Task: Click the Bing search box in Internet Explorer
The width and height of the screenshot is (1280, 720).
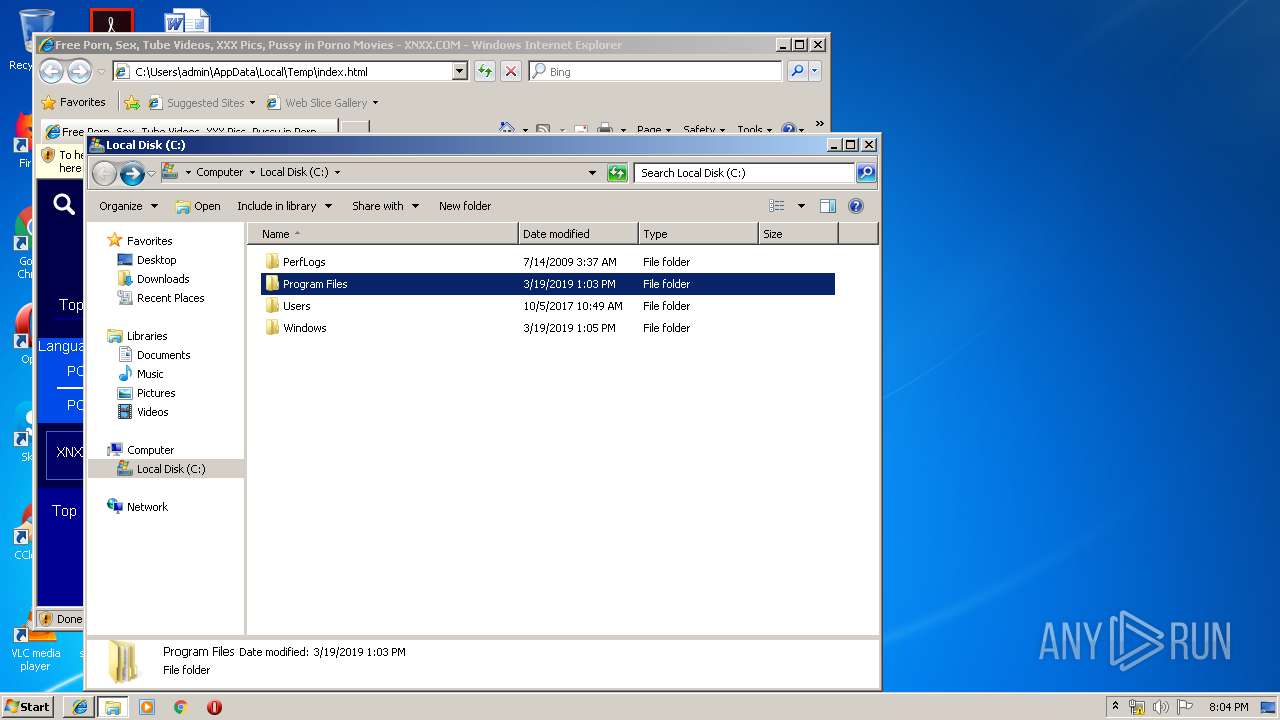Action: pos(656,72)
